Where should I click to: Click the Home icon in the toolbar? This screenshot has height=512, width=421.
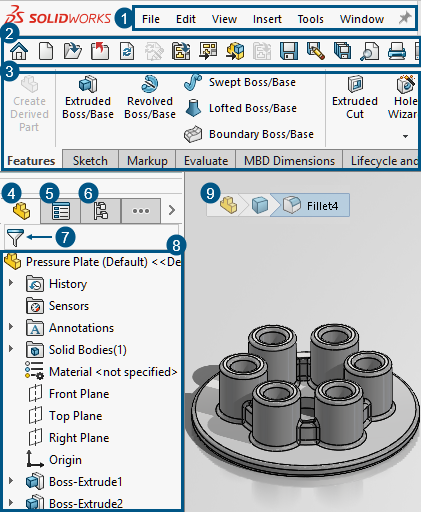pos(19,51)
